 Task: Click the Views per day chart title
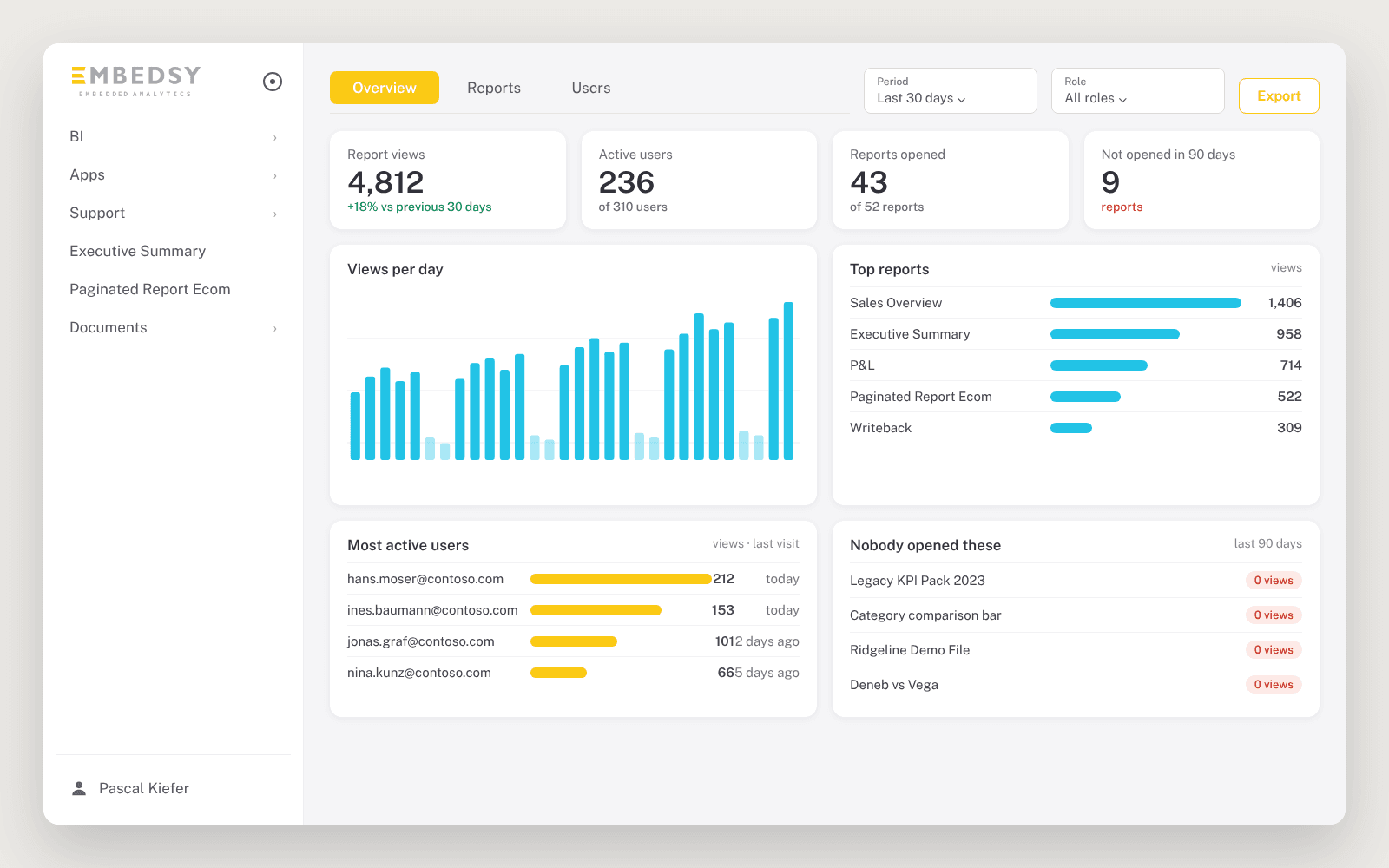point(395,269)
